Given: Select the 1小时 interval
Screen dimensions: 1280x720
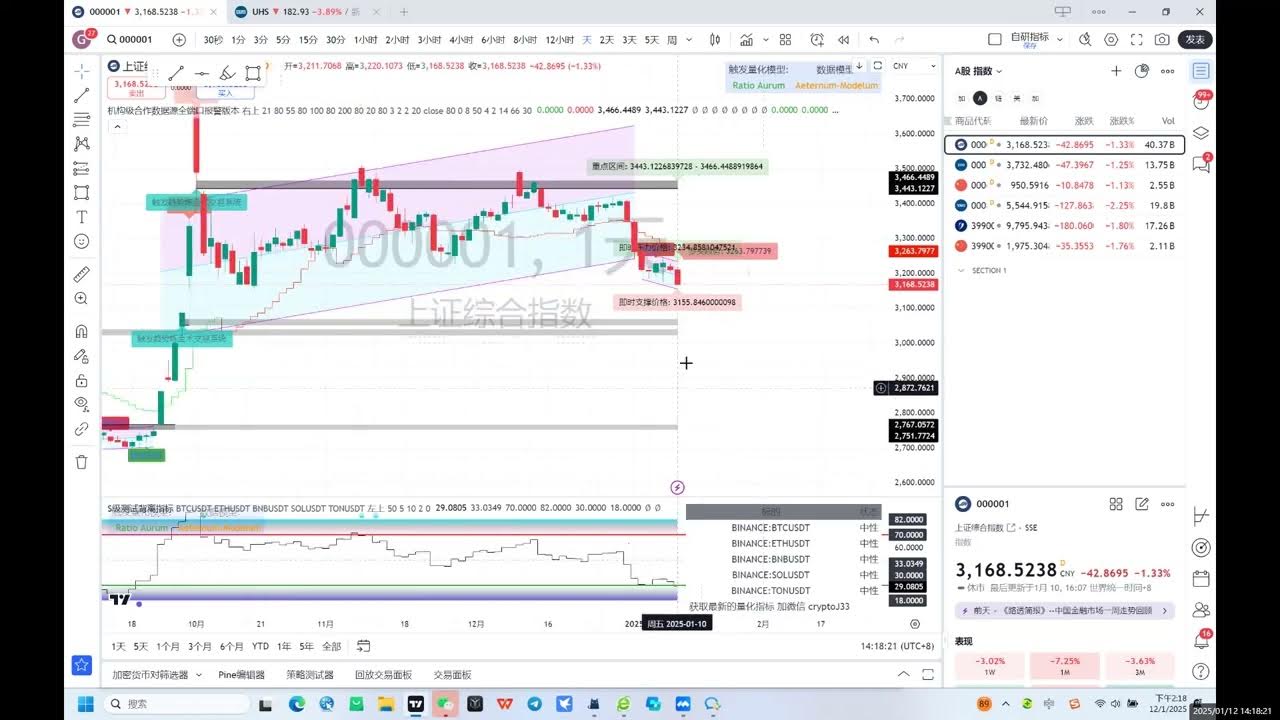Looking at the screenshot, I should tap(365, 40).
